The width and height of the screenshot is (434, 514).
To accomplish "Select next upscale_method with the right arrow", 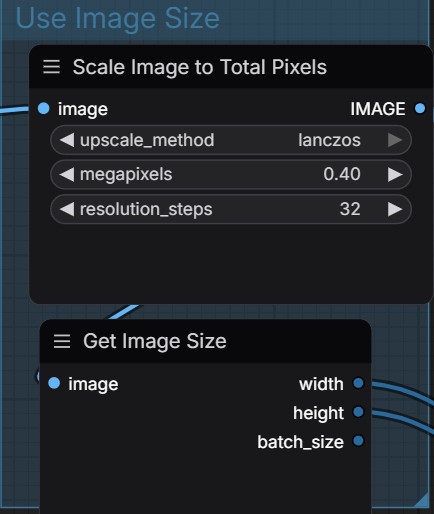I will pos(395,140).
